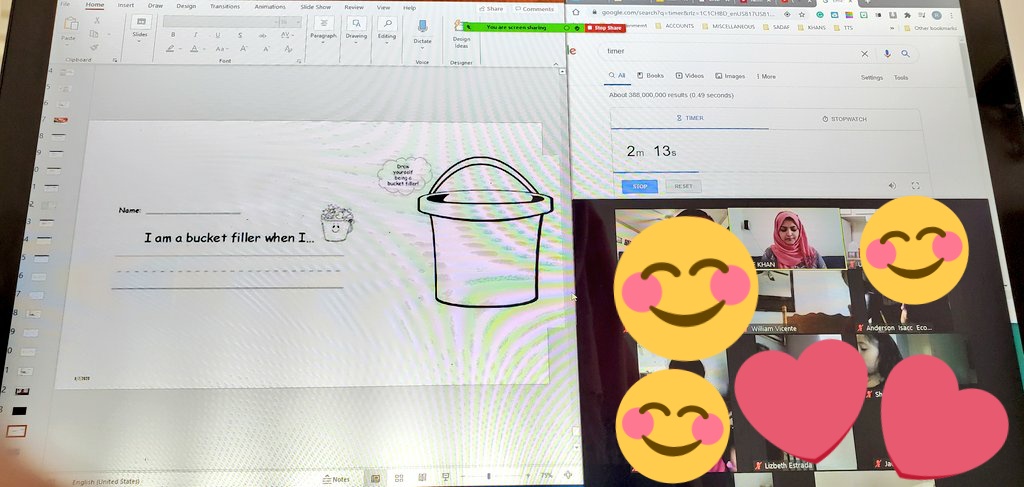This screenshot has height=487, width=1024.
Task: Toggle the Notes pane in status bar
Action: [x=336, y=479]
